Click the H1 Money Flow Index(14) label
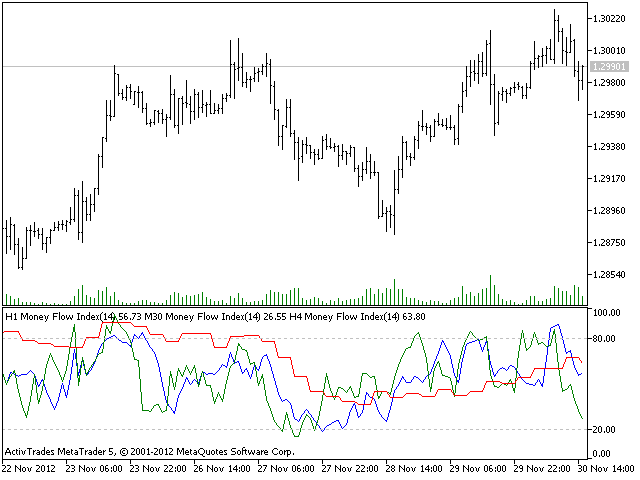The height and width of the screenshot is (480, 640). (x=60, y=317)
